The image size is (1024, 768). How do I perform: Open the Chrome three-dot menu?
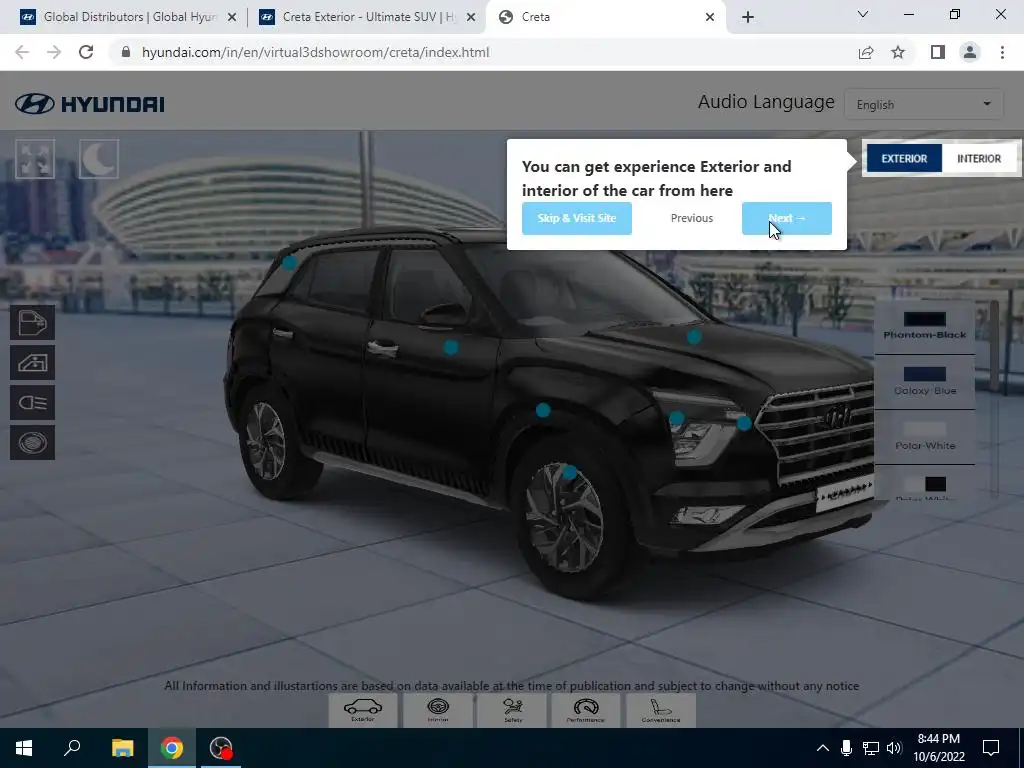pos(1002,52)
